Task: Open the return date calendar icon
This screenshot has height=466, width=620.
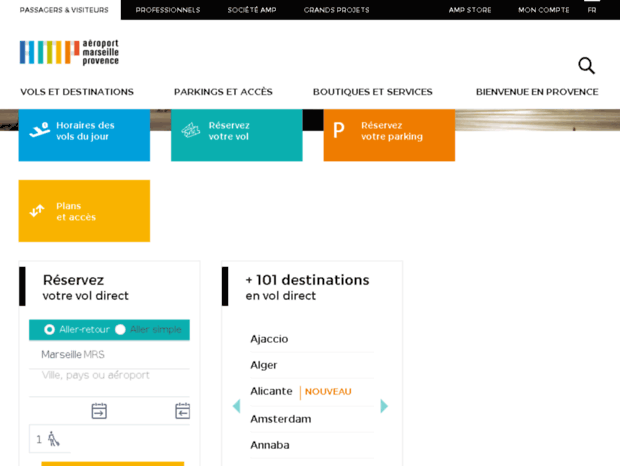Action: click(182, 411)
